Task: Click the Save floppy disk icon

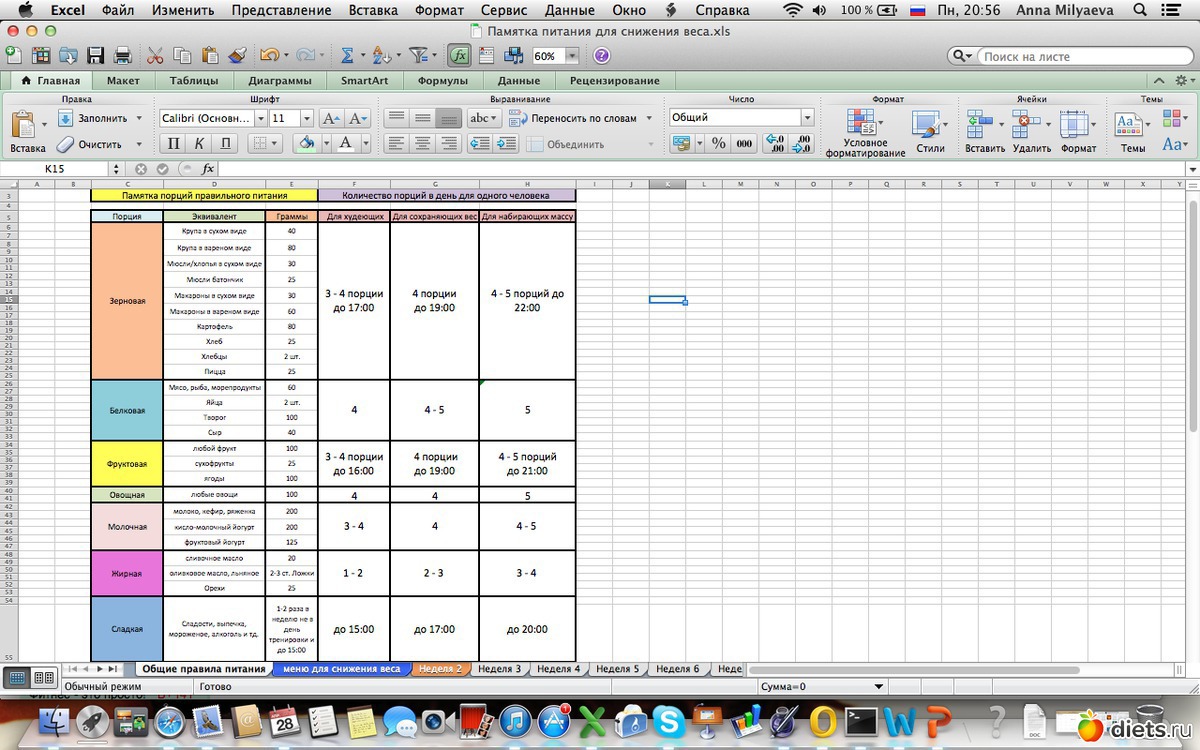Action: pos(96,56)
